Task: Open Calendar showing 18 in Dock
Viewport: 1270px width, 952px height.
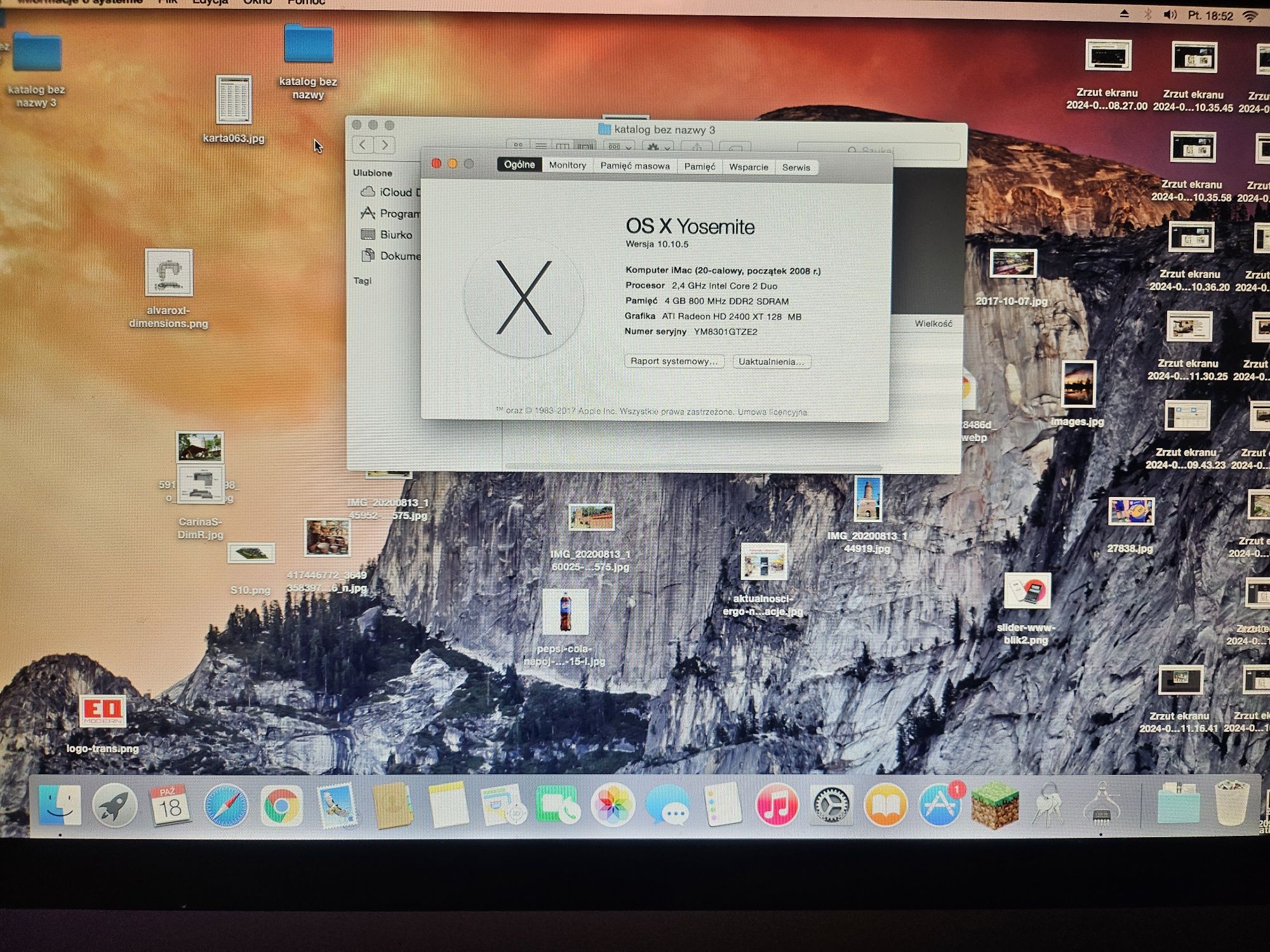Action: [x=170, y=805]
